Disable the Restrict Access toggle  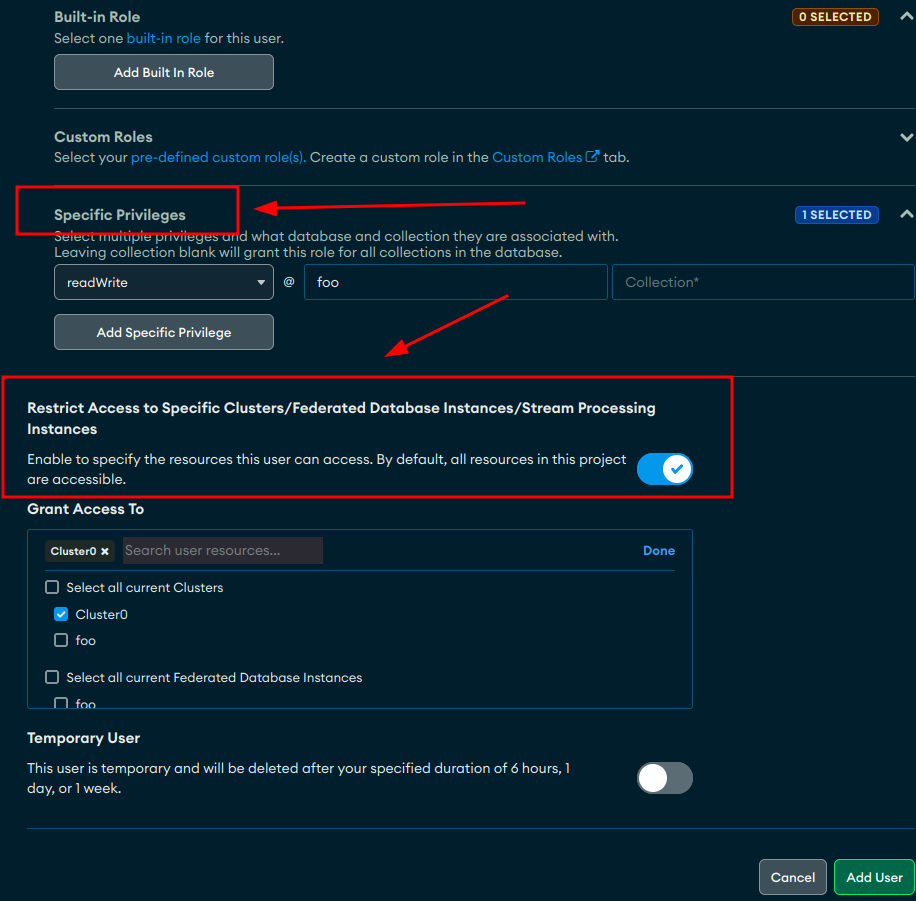point(665,469)
